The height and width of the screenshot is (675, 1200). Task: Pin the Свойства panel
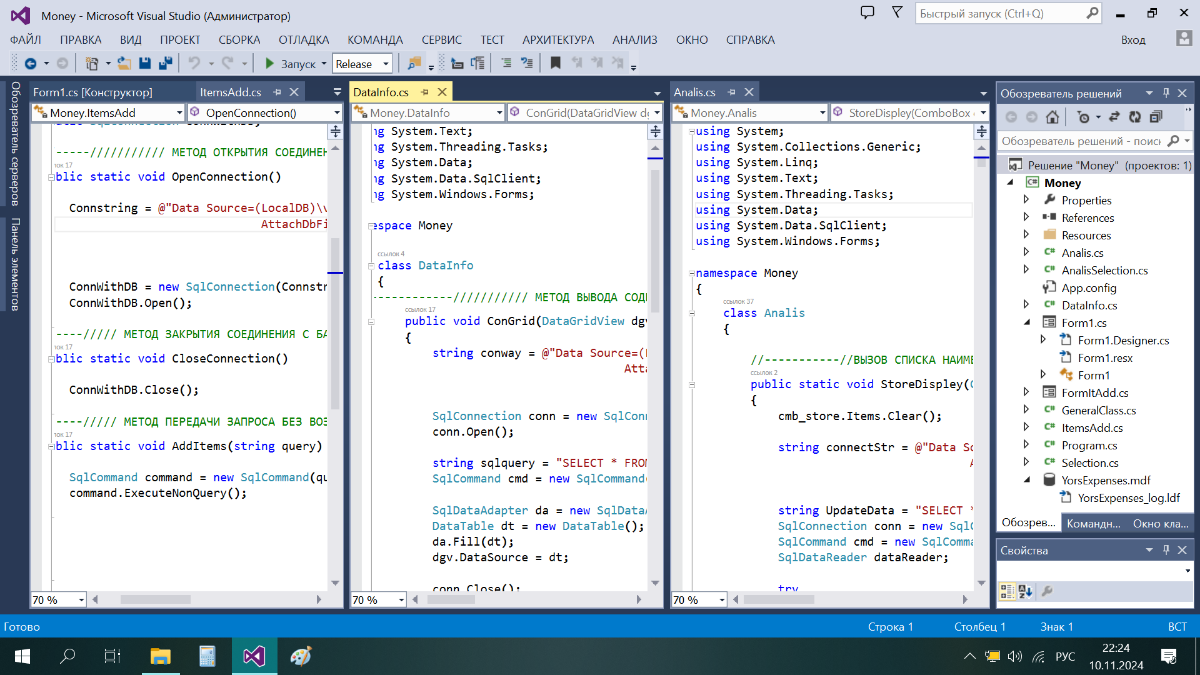(1166, 550)
